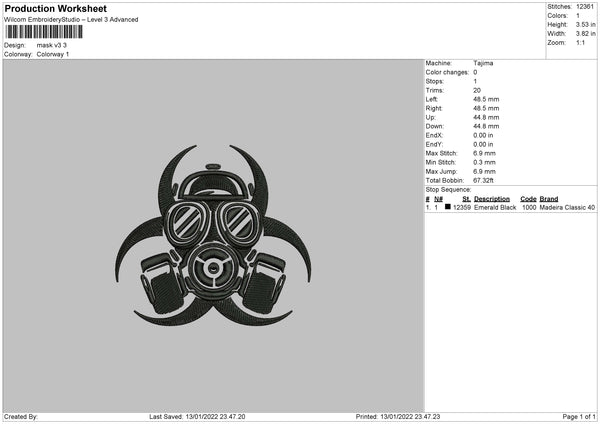600x424 pixels.
Task: Click the Color changes value 0
Action: (x=475, y=72)
